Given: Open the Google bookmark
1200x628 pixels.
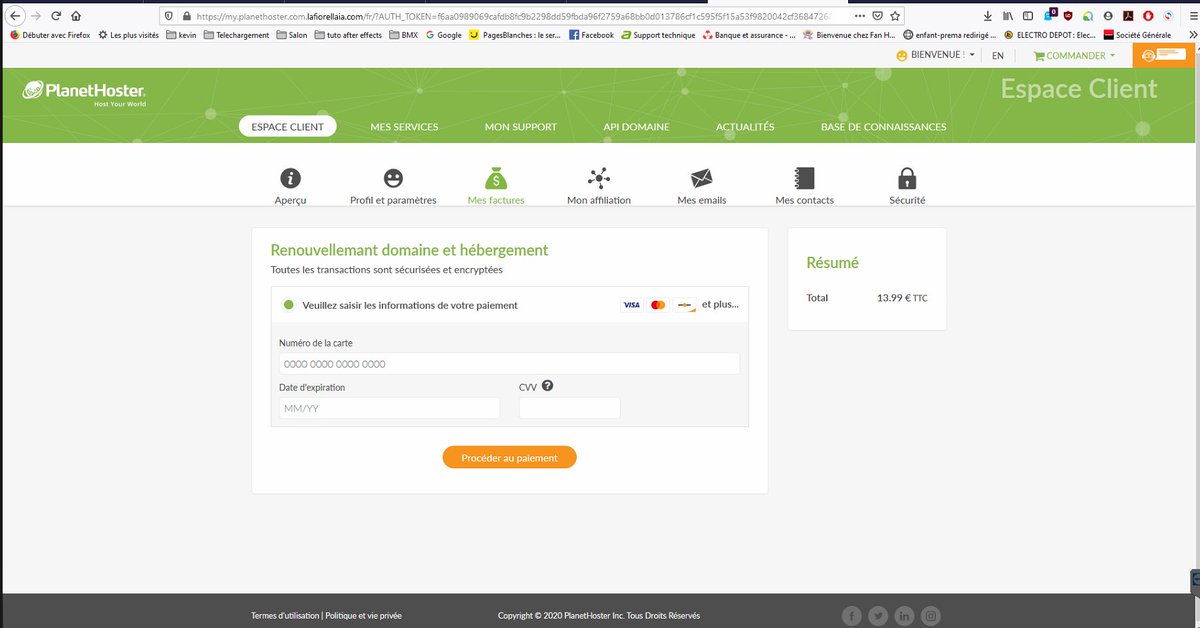Looking at the screenshot, I should pyautogui.click(x=443, y=35).
